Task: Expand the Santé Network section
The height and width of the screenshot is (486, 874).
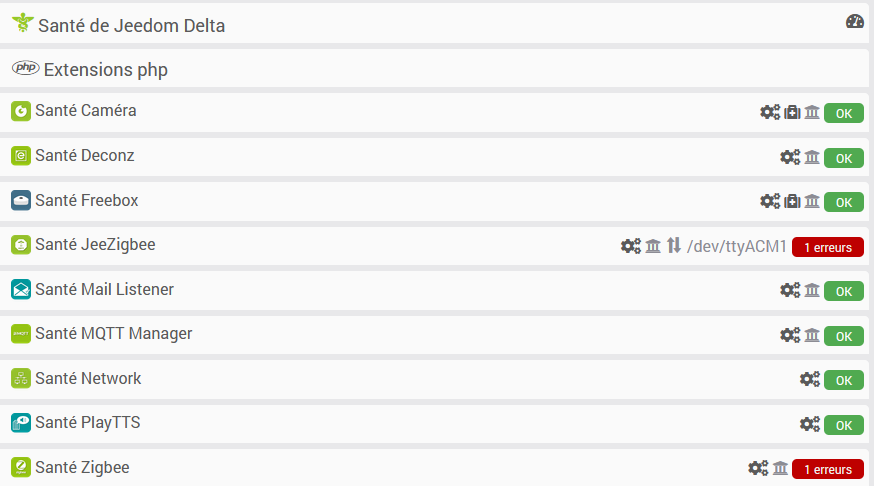Action: click(x=434, y=379)
